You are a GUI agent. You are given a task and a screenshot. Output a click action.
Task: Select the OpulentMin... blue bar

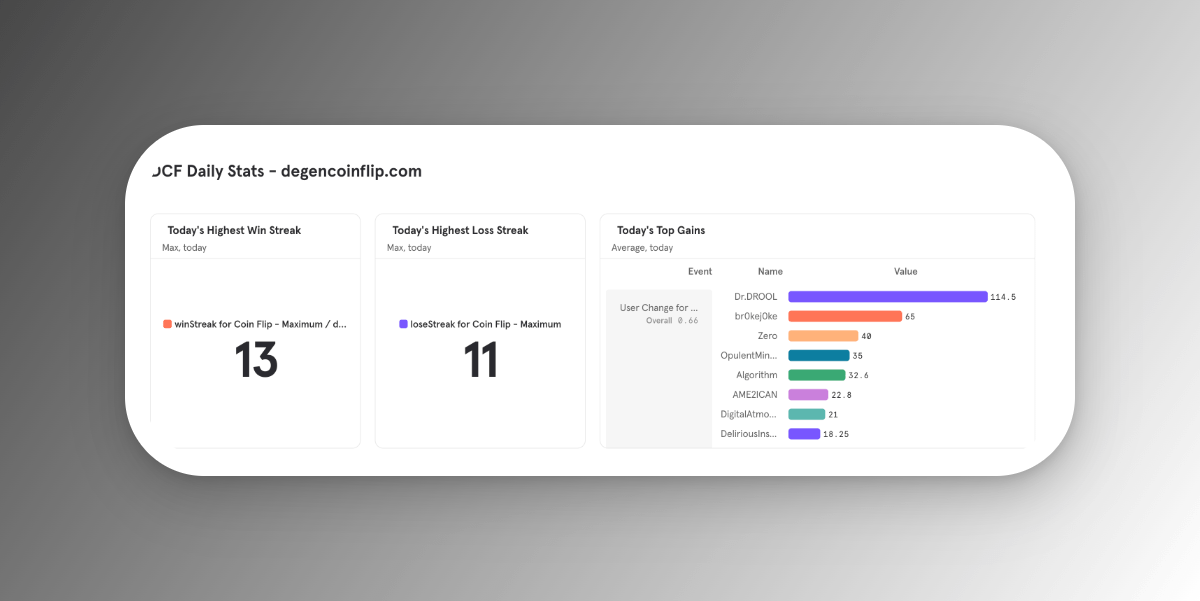(818, 355)
